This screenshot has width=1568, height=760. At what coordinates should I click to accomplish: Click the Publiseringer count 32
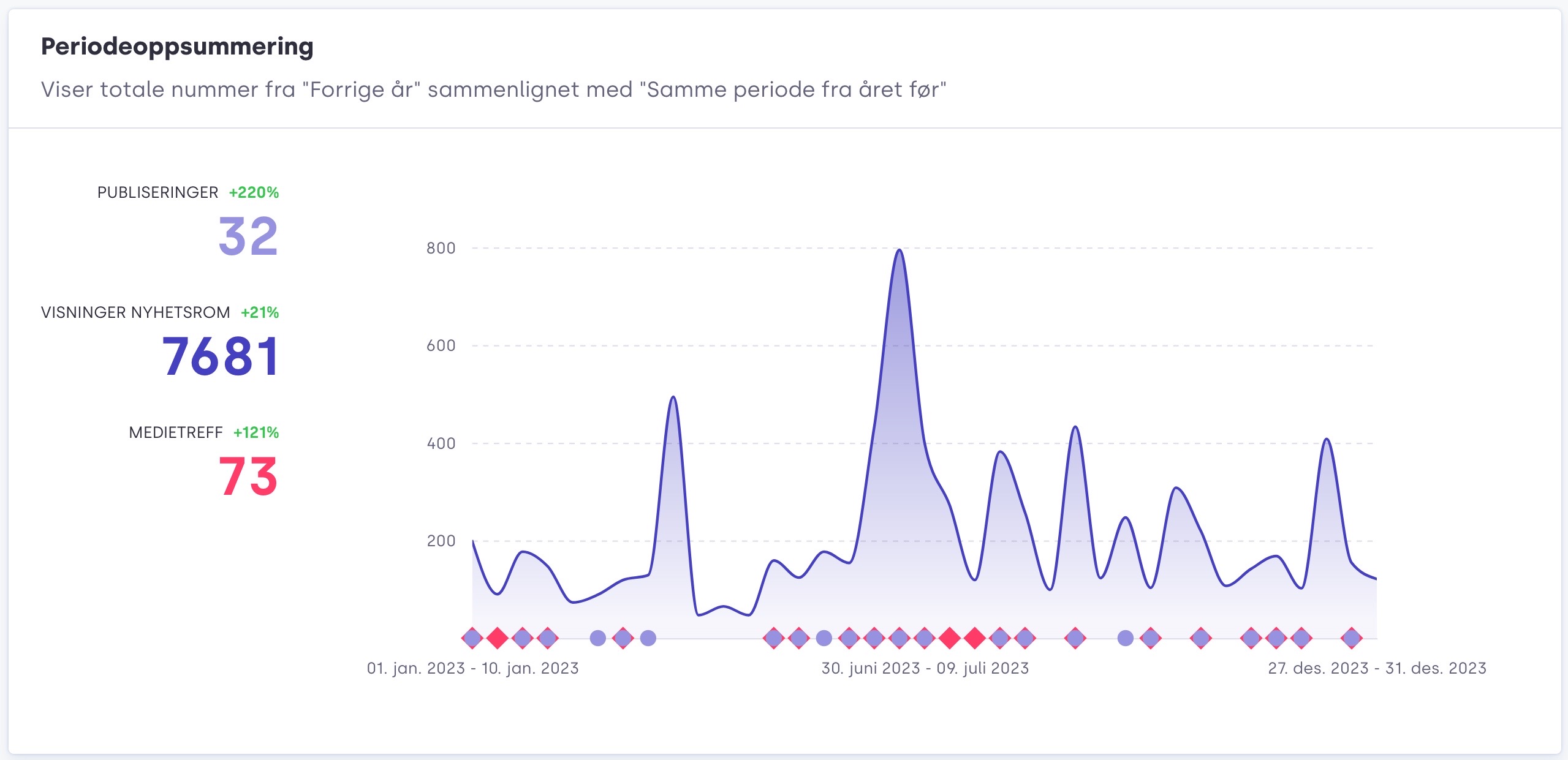[x=248, y=236]
